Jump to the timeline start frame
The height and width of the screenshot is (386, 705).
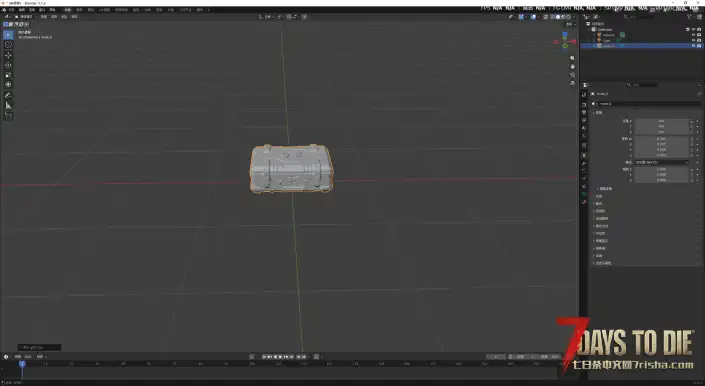[x=264, y=356]
